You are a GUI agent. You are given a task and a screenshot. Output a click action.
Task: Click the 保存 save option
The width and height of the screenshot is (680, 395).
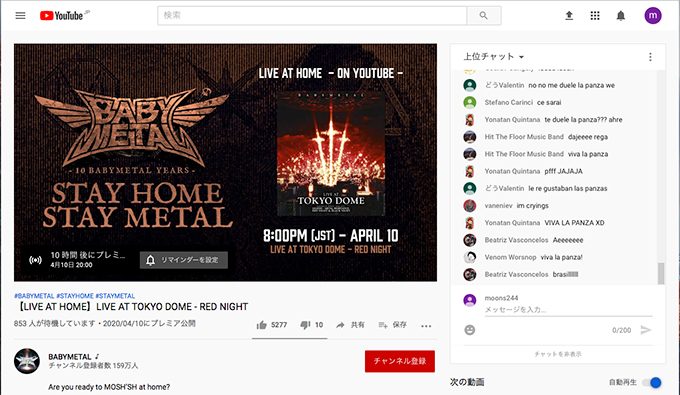click(x=392, y=325)
